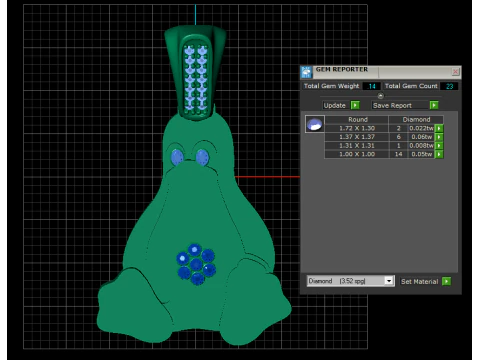Select the top gem of belly cluster

194,250
